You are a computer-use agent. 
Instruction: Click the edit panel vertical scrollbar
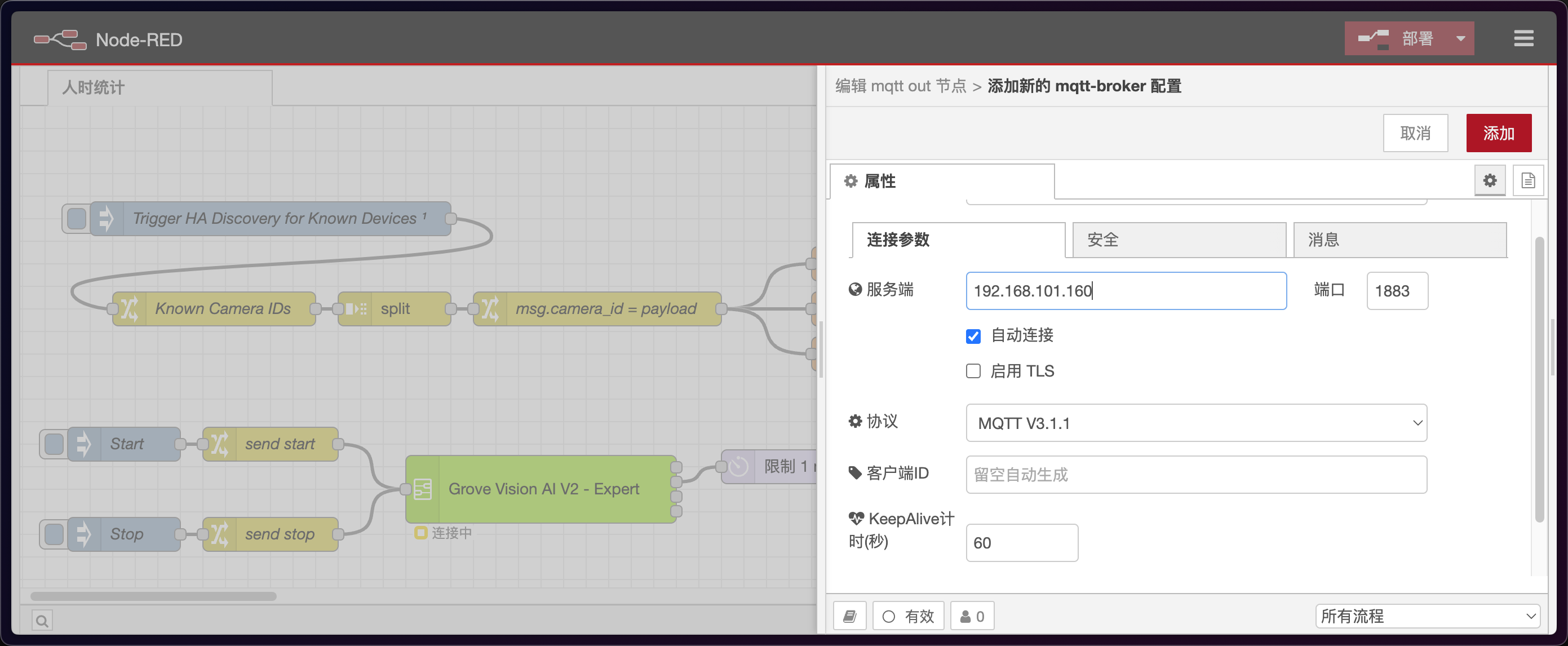coord(1539,379)
